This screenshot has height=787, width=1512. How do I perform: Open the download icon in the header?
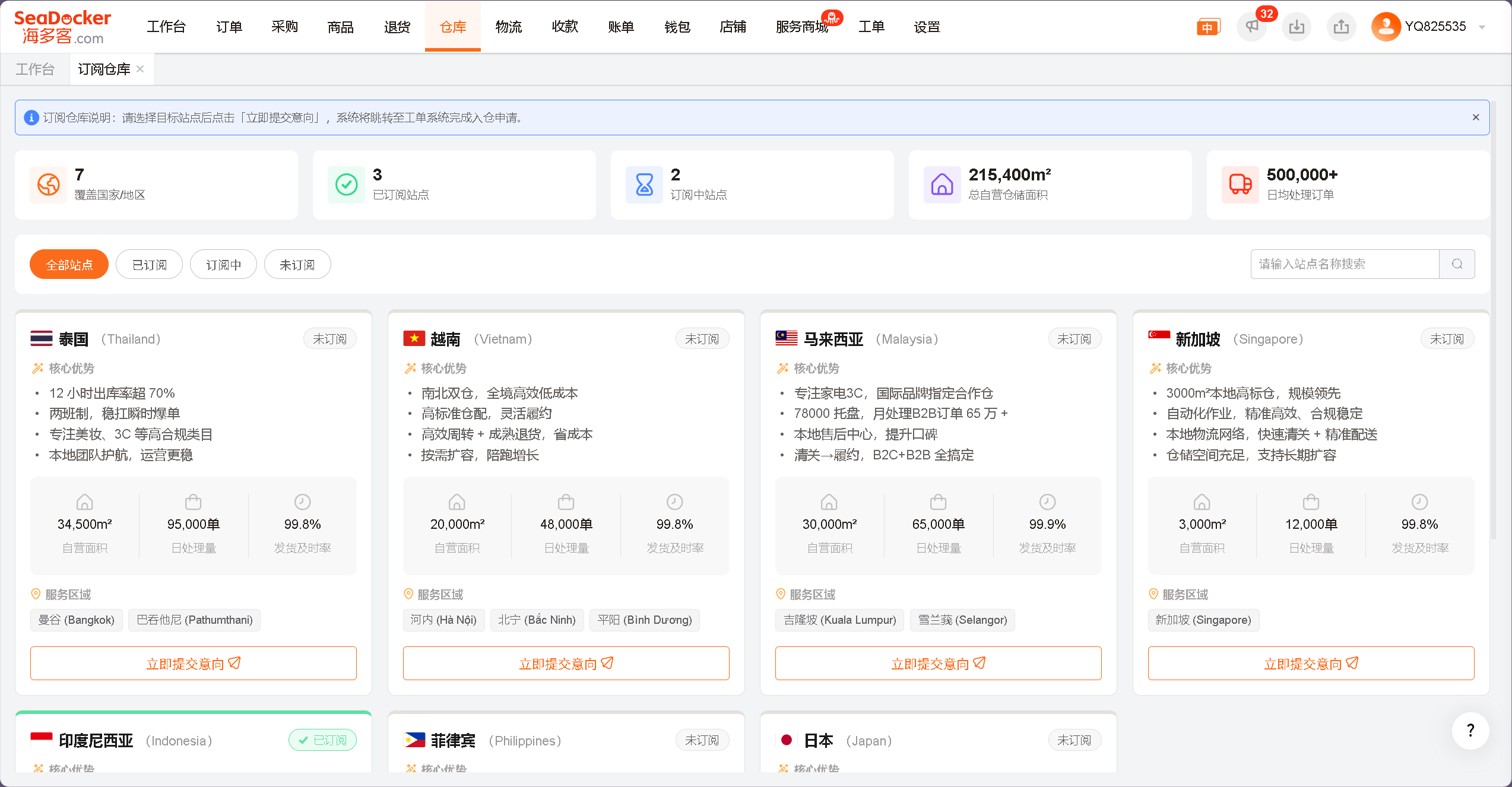[x=1297, y=27]
